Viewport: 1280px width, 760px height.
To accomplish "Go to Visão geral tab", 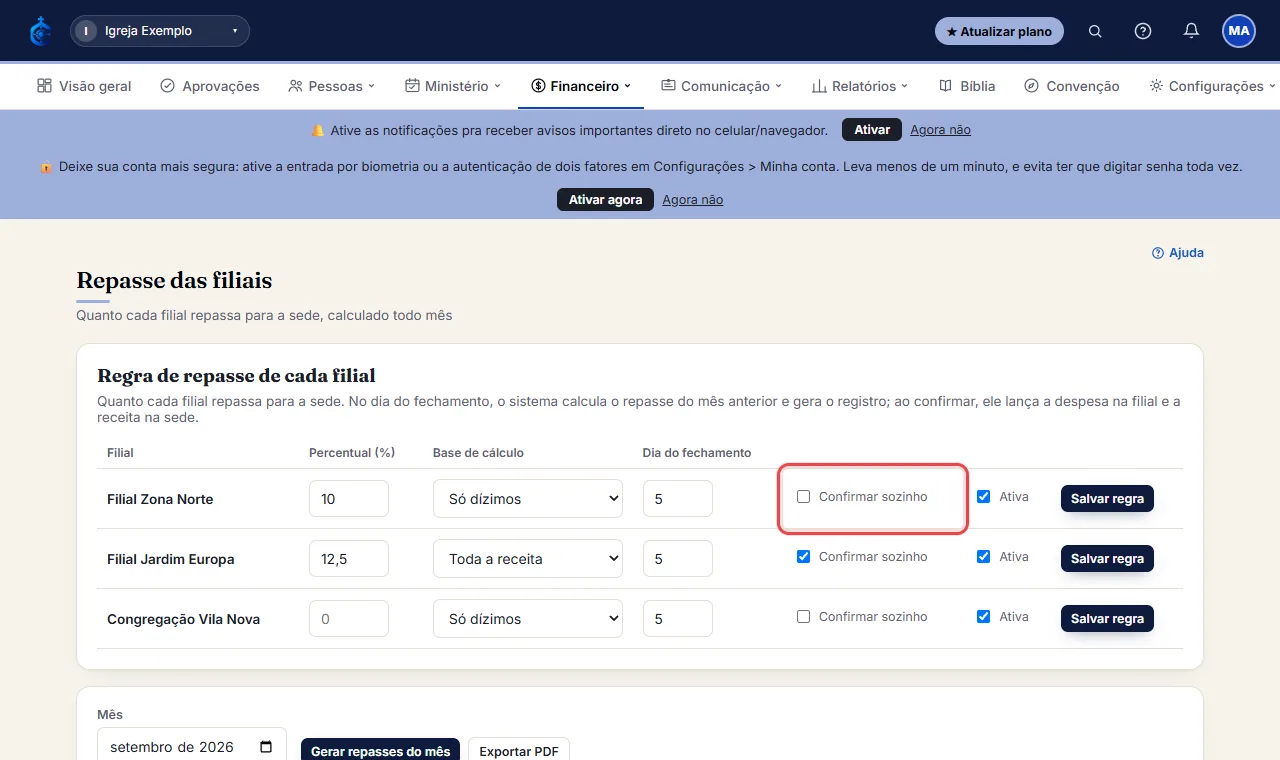I will [84, 86].
